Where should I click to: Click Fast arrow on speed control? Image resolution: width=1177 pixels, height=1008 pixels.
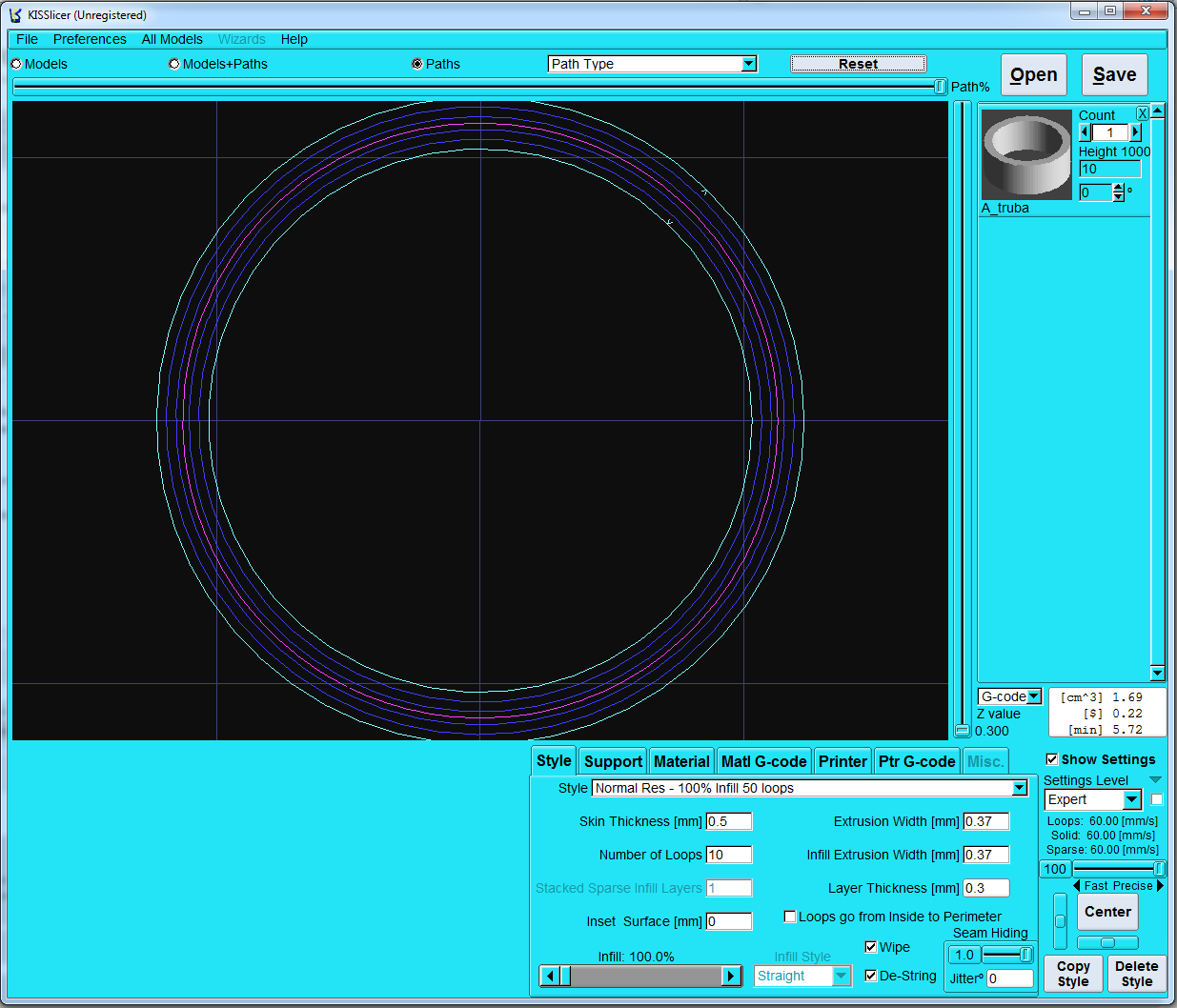tap(1077, 886)
